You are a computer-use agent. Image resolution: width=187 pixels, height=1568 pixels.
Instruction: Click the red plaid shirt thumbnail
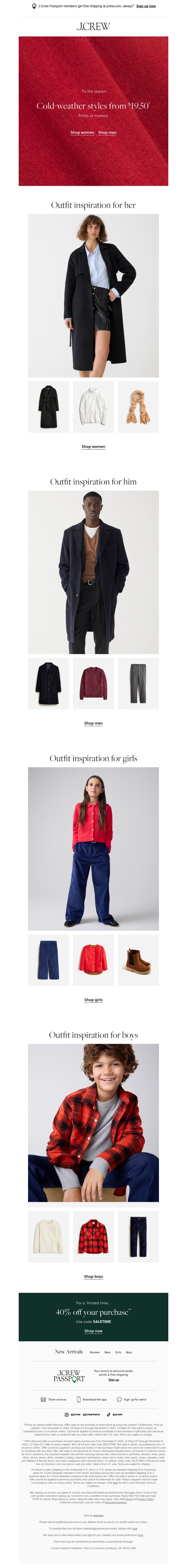click(x=93, y=1236)
